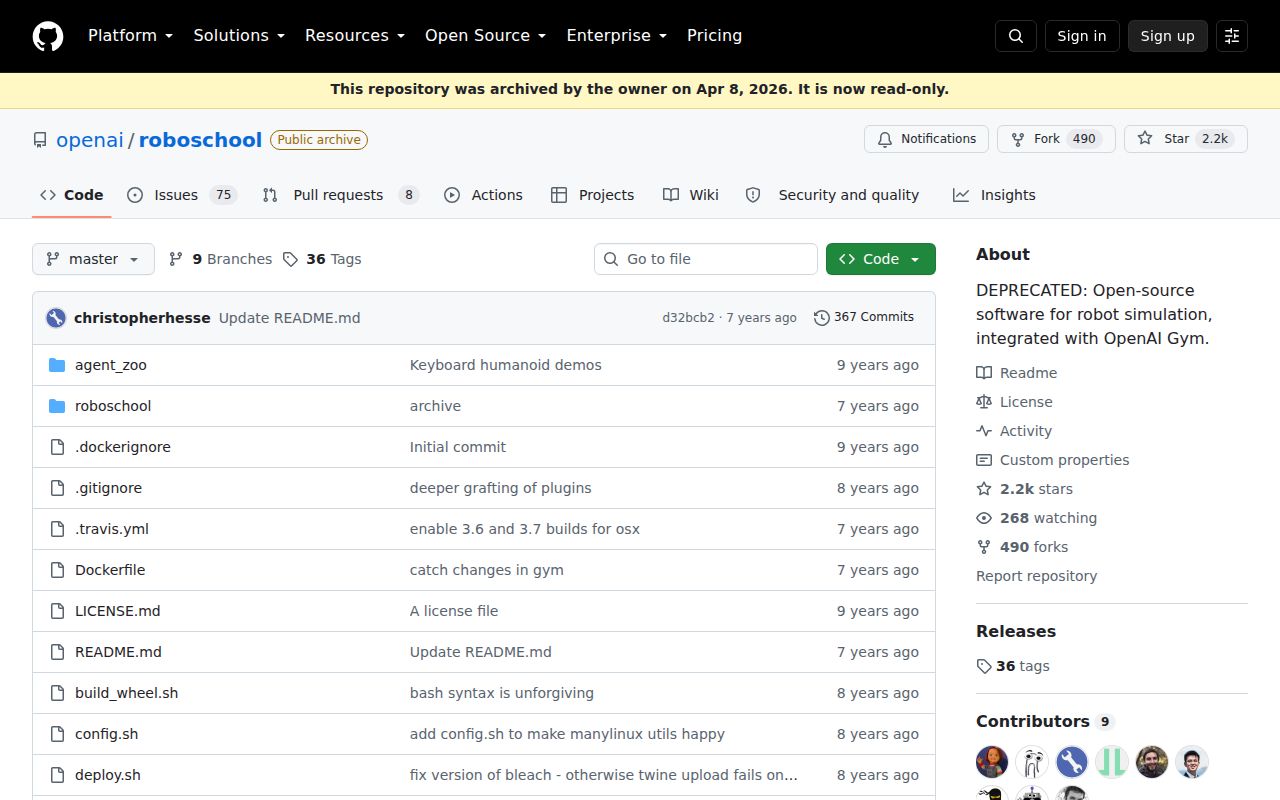This screenshot has height=800, width=1280.
Task: Click the first contributor avatar
Action: pyautogui.click(x=992, y=762)
